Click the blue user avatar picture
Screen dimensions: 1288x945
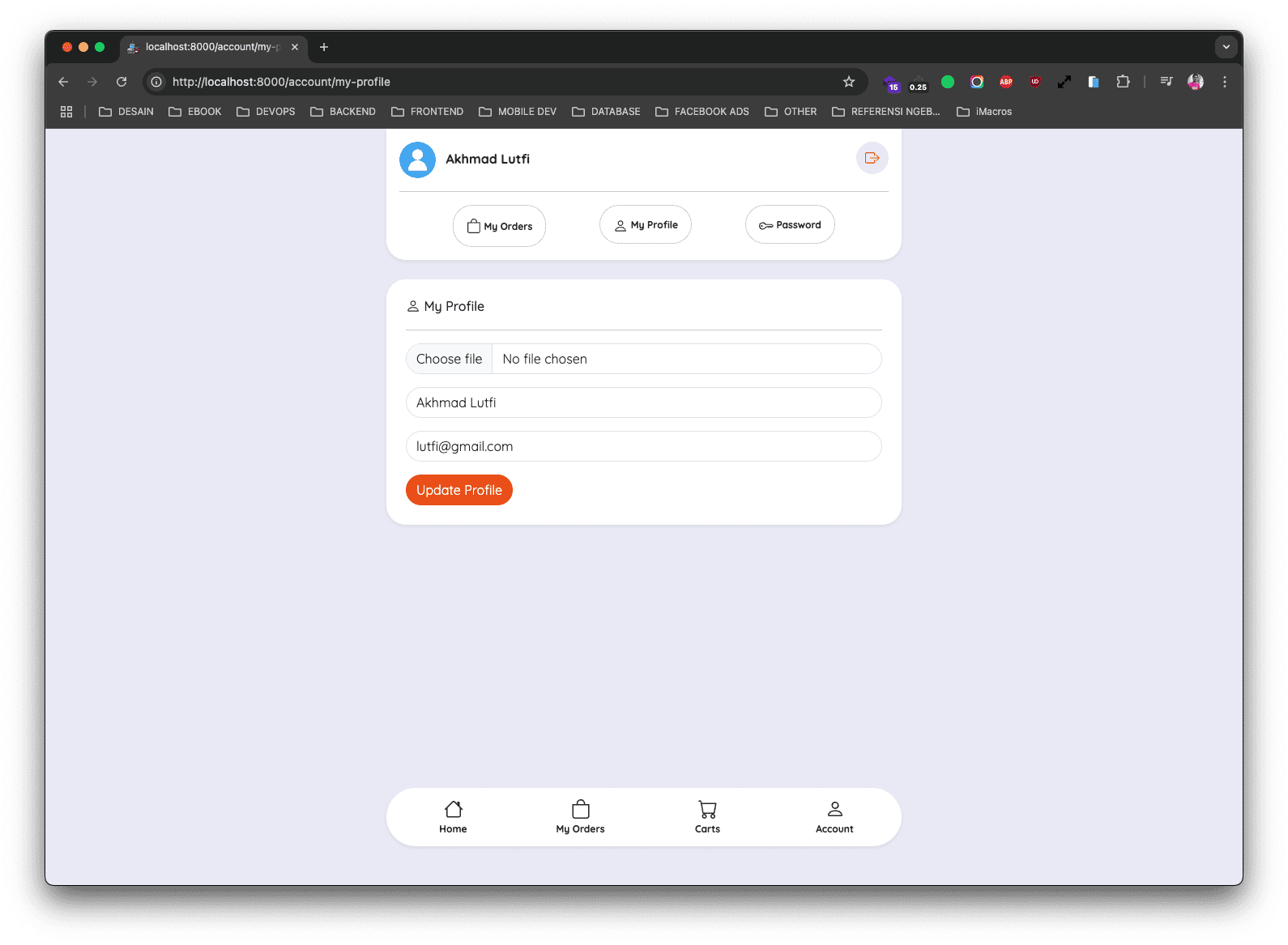coord(417,160)
